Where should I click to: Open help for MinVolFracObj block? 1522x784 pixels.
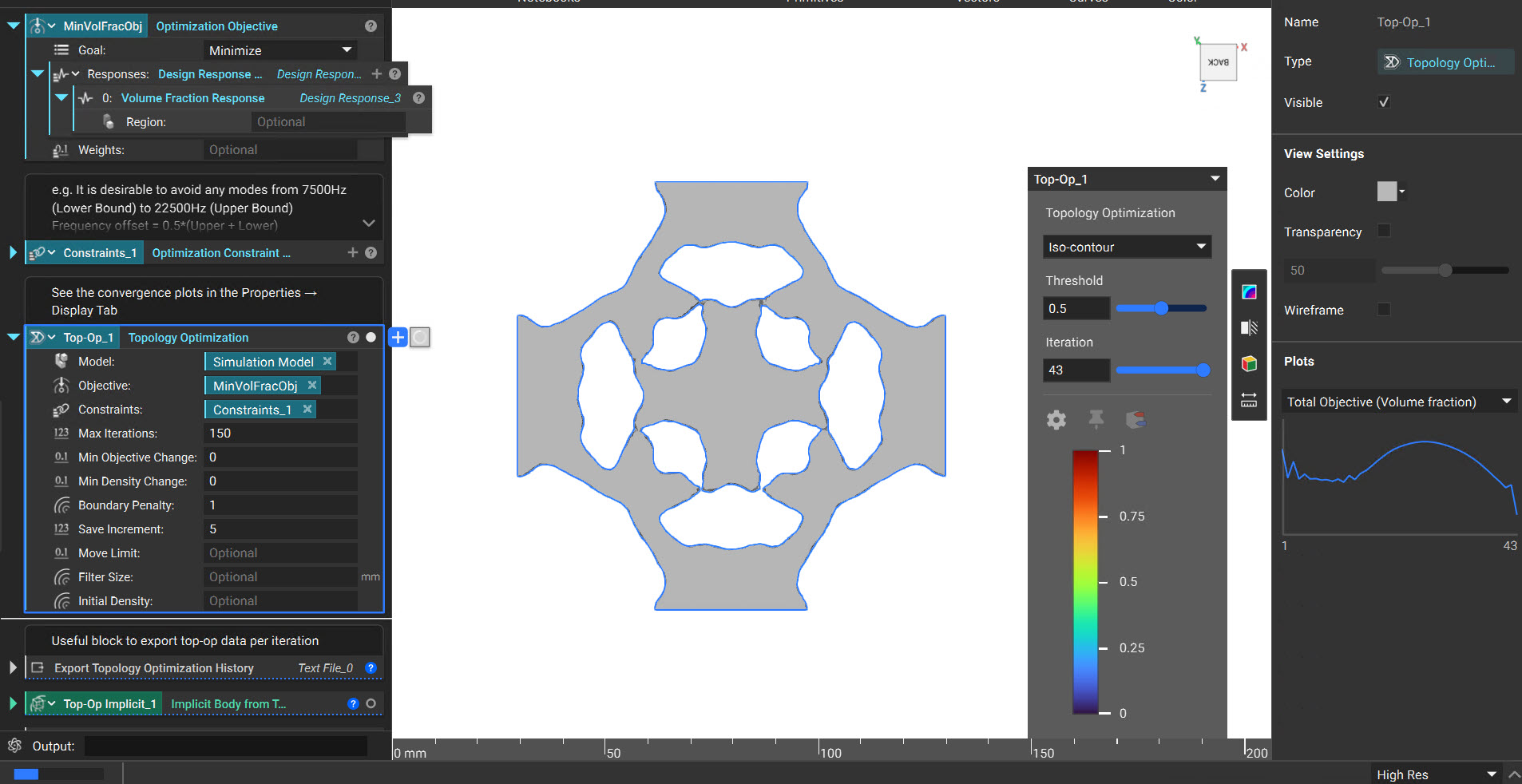371,26
